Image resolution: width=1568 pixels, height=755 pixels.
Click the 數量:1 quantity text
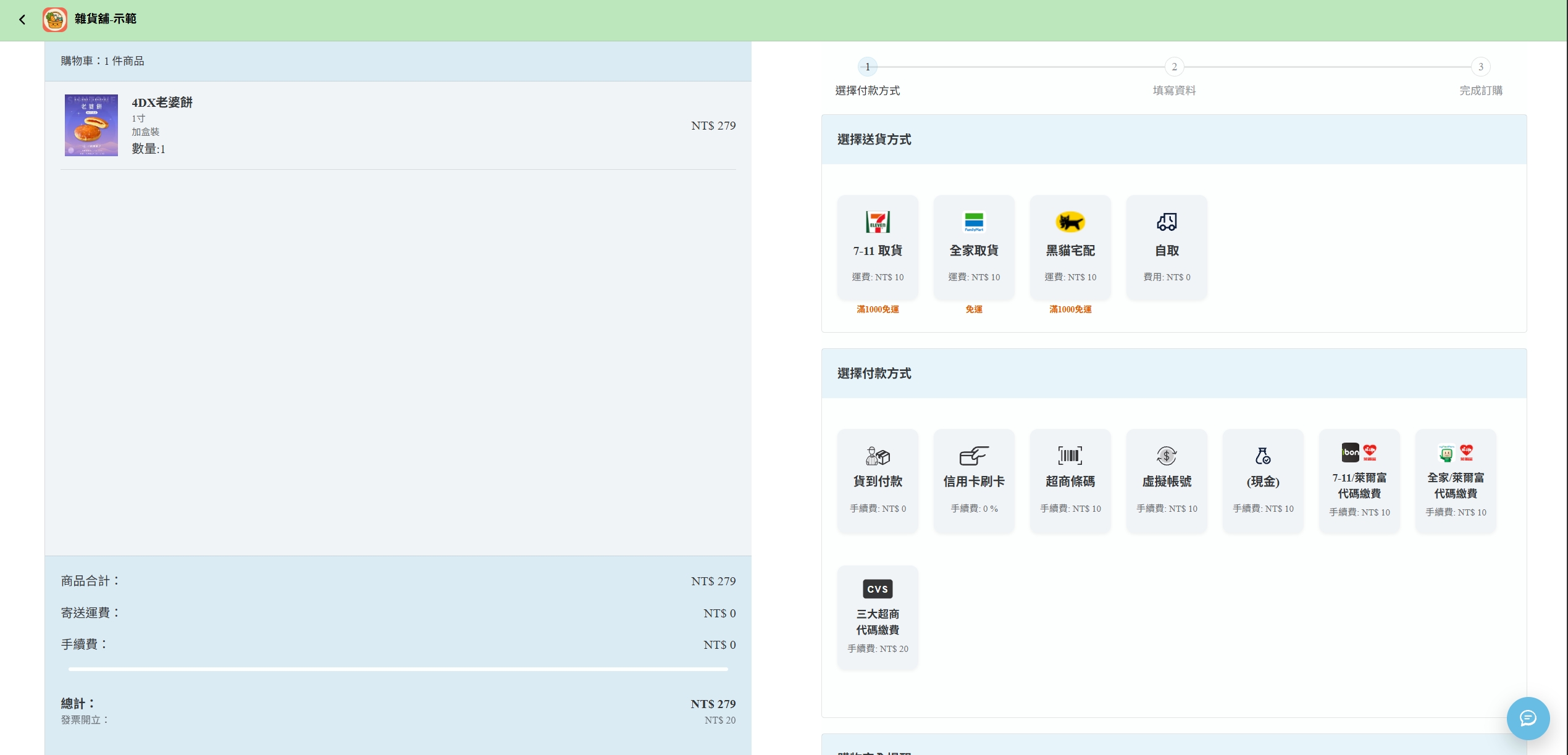coord(148,149)
